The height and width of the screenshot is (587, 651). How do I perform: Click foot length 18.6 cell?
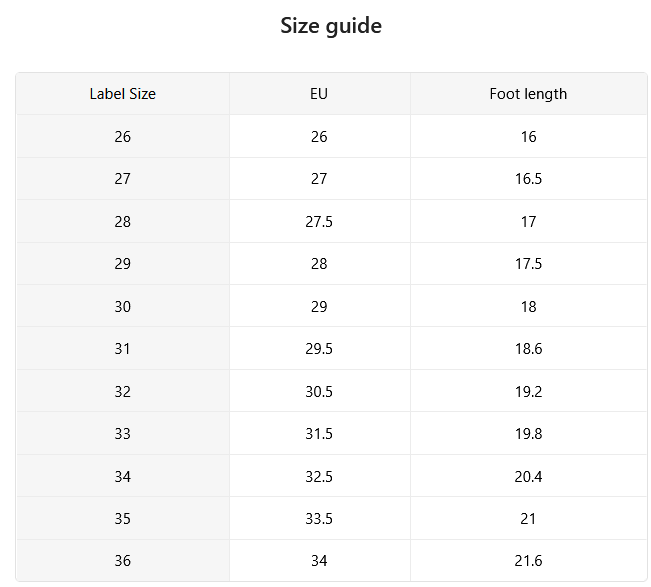(x=529, y=349)
